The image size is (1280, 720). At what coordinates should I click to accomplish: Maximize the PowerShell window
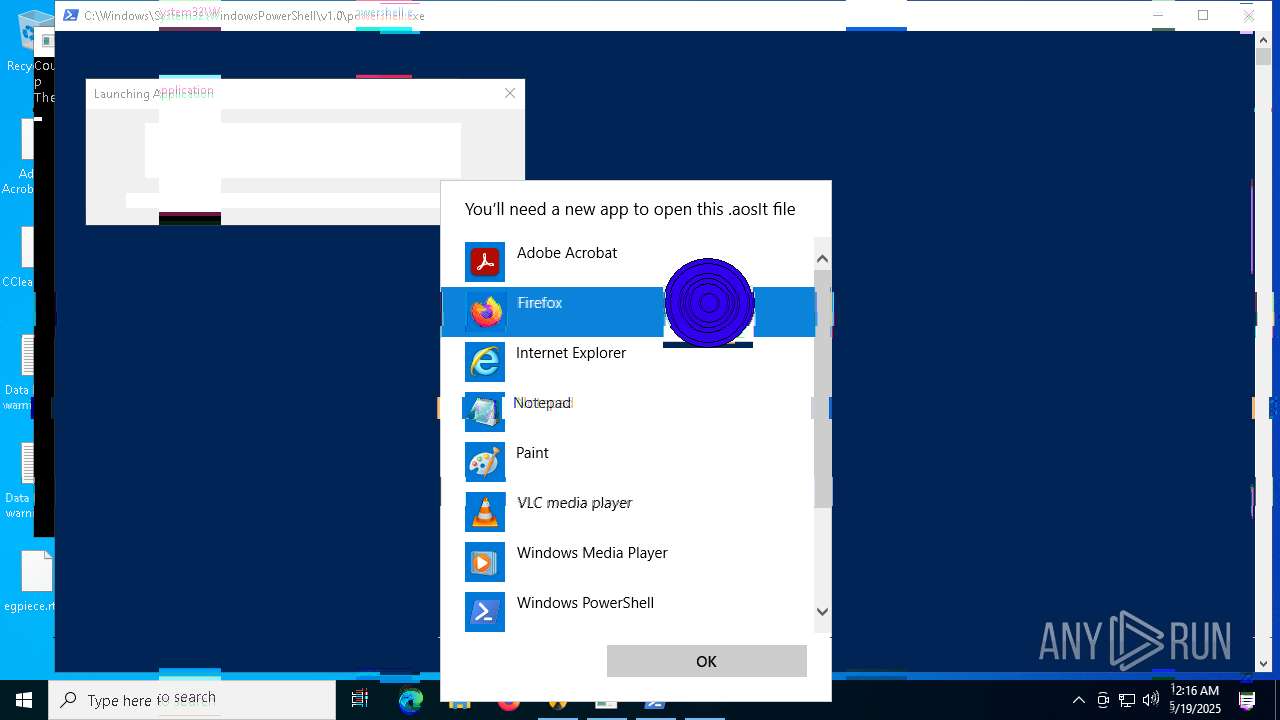click(1203, 15)
